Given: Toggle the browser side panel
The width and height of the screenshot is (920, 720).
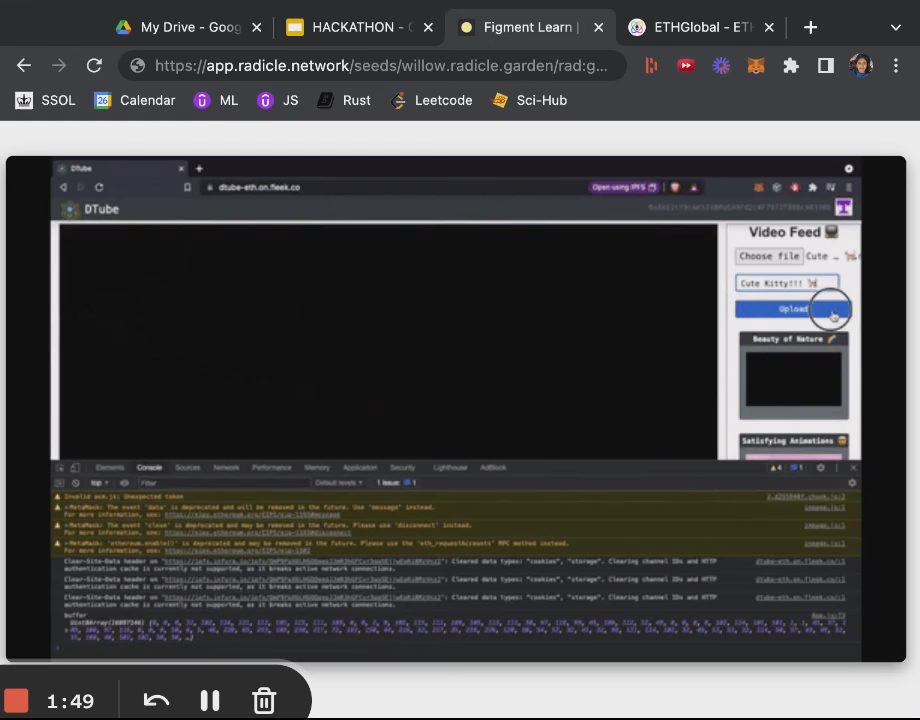Looking at the screenshot, I should point(826,66).
